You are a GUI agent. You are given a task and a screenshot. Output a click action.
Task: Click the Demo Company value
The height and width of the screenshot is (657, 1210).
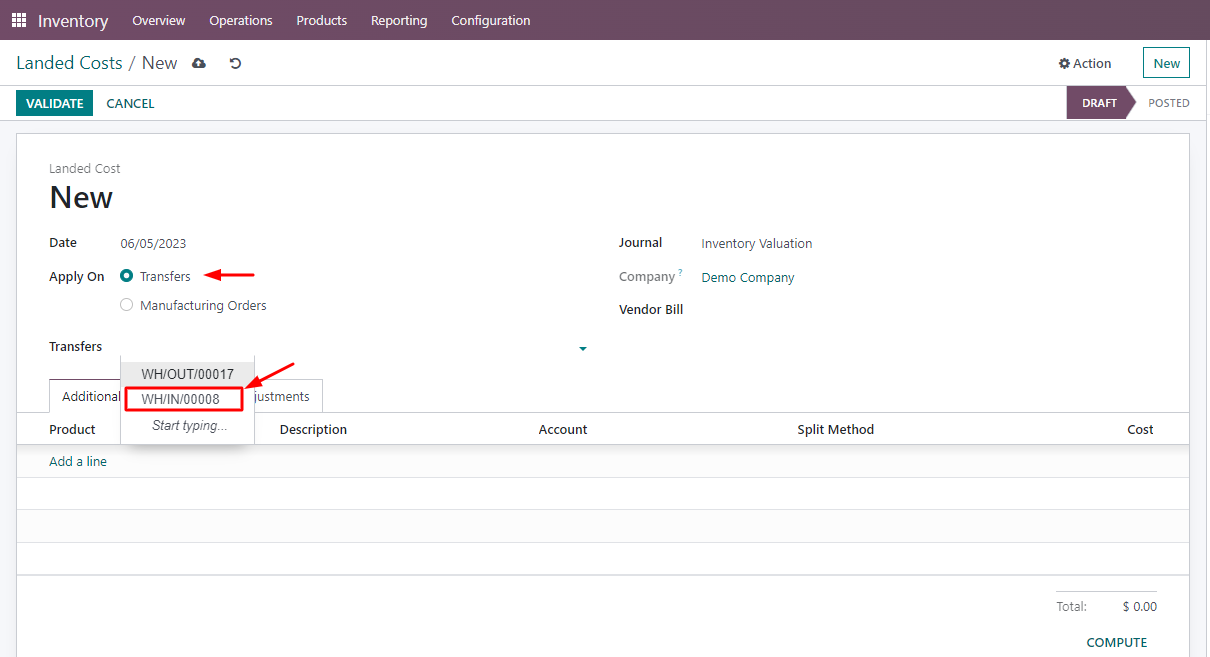748,278
